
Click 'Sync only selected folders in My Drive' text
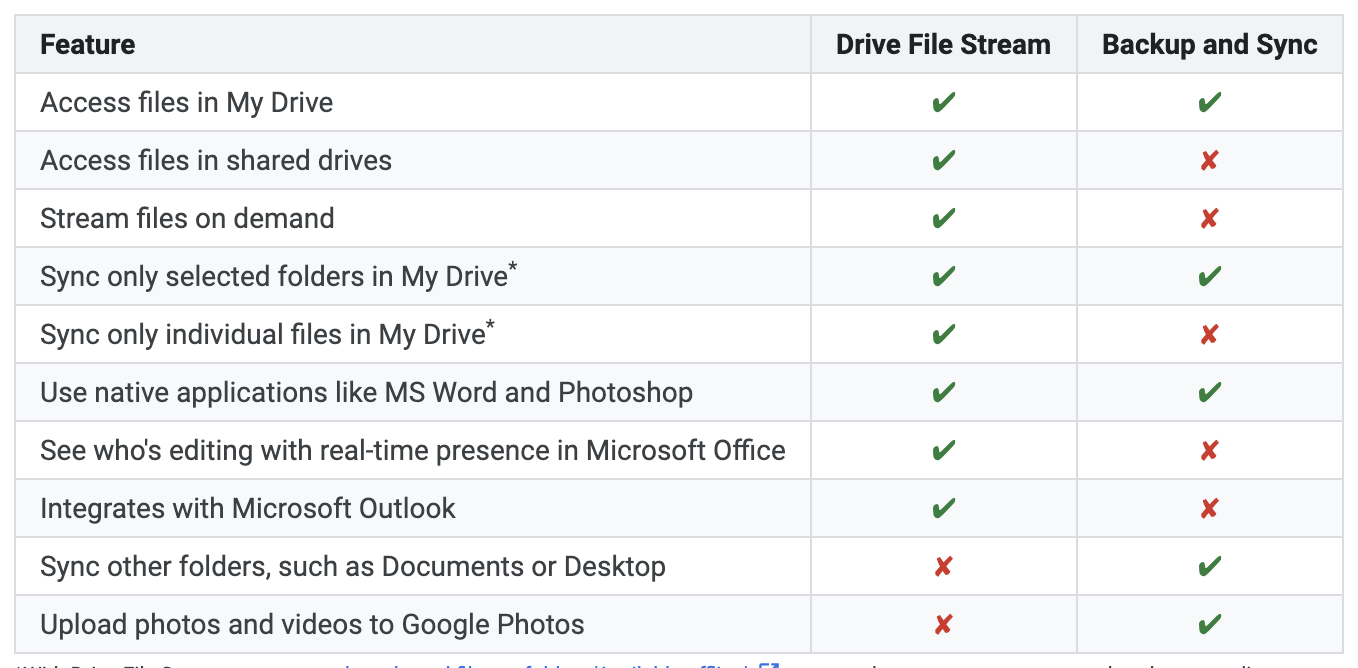[x=273, y=277]
